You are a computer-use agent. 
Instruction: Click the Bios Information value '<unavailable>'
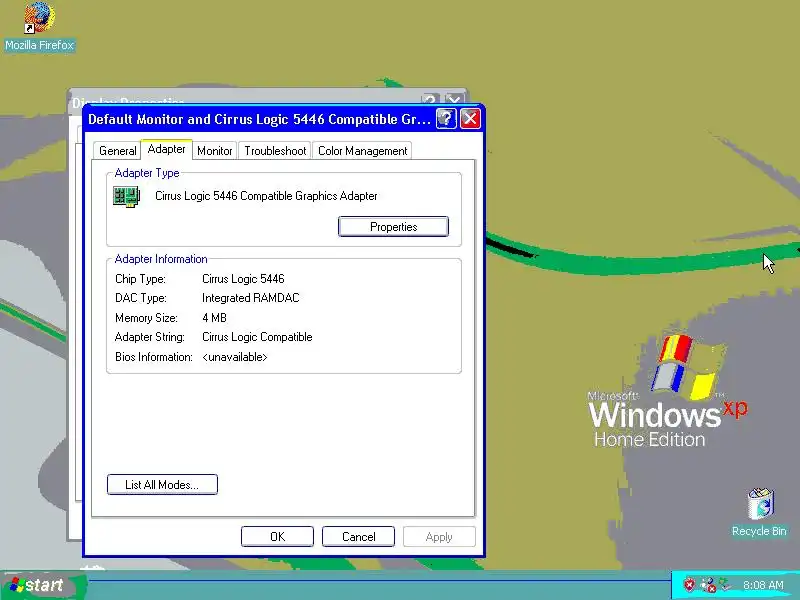click(x=235, y=357)
